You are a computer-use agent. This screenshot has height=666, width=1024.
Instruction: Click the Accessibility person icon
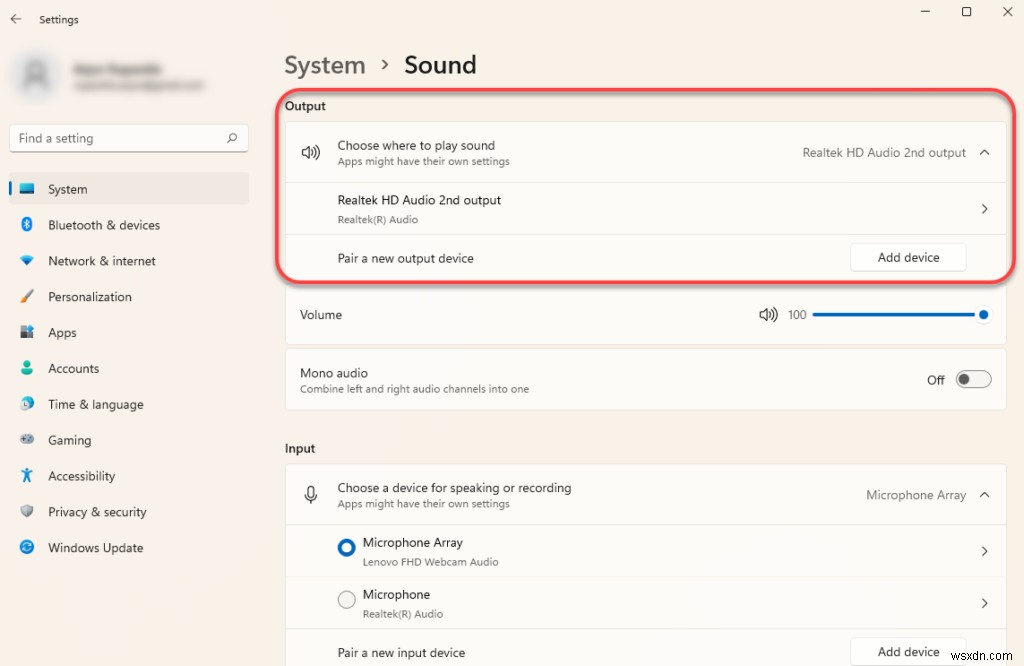pos(26,476)
